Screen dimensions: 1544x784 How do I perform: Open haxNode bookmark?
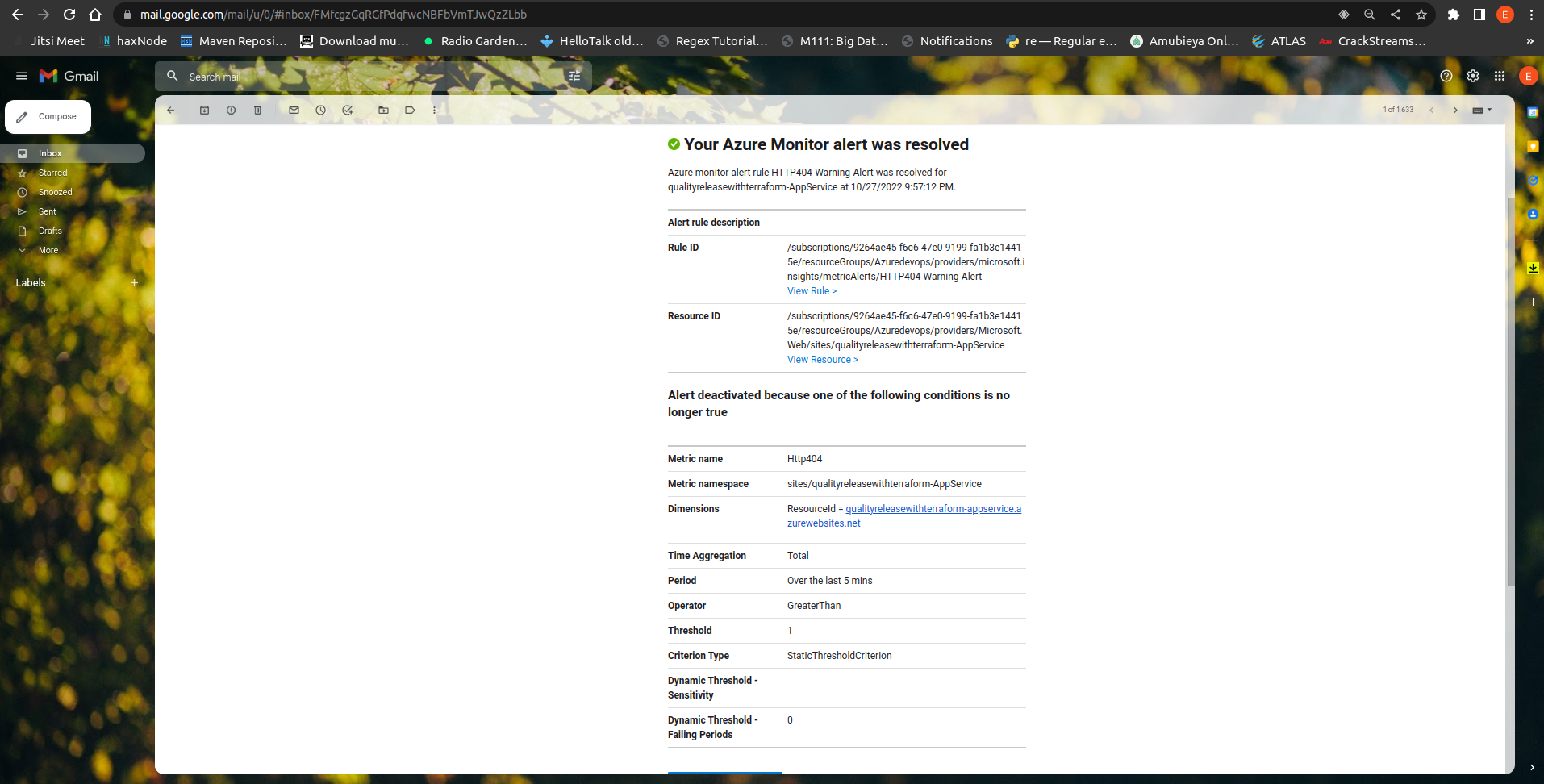click(x=134, y=41)
